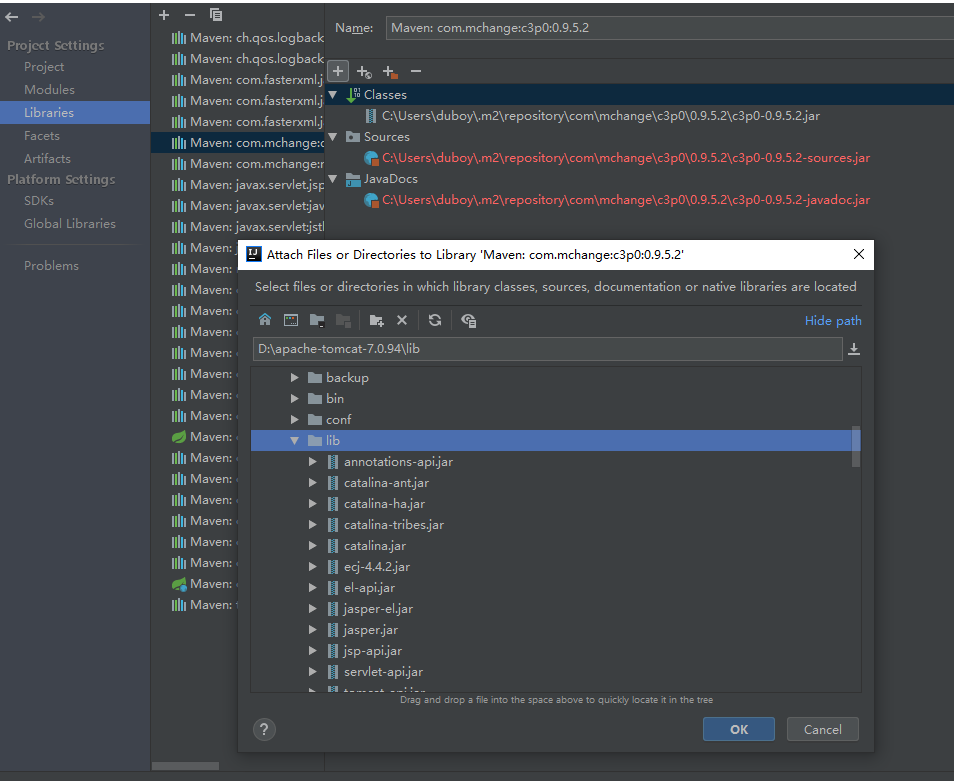Open the help question mark icon
Screen dimensions: 954x781
264,729
